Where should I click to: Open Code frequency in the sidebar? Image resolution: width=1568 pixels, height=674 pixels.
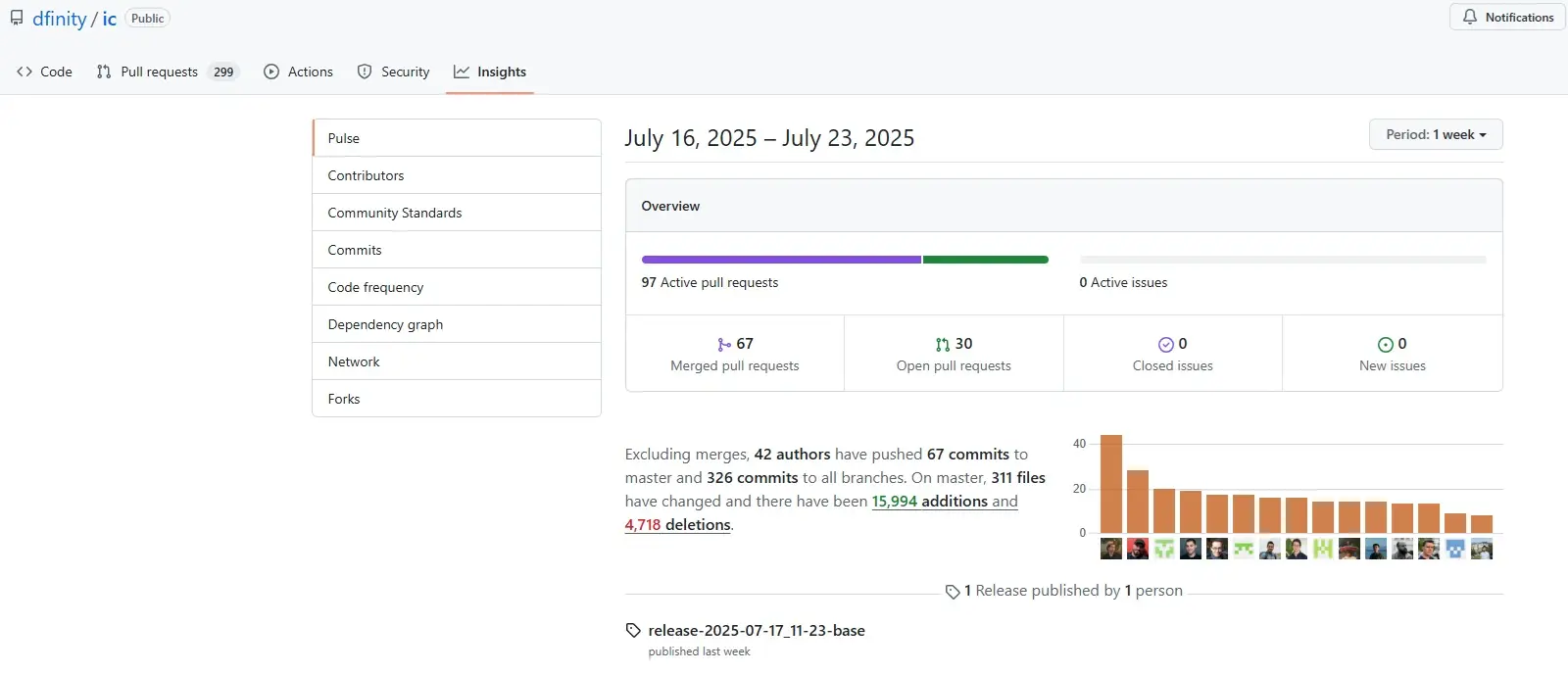click(x=457, y=287)
